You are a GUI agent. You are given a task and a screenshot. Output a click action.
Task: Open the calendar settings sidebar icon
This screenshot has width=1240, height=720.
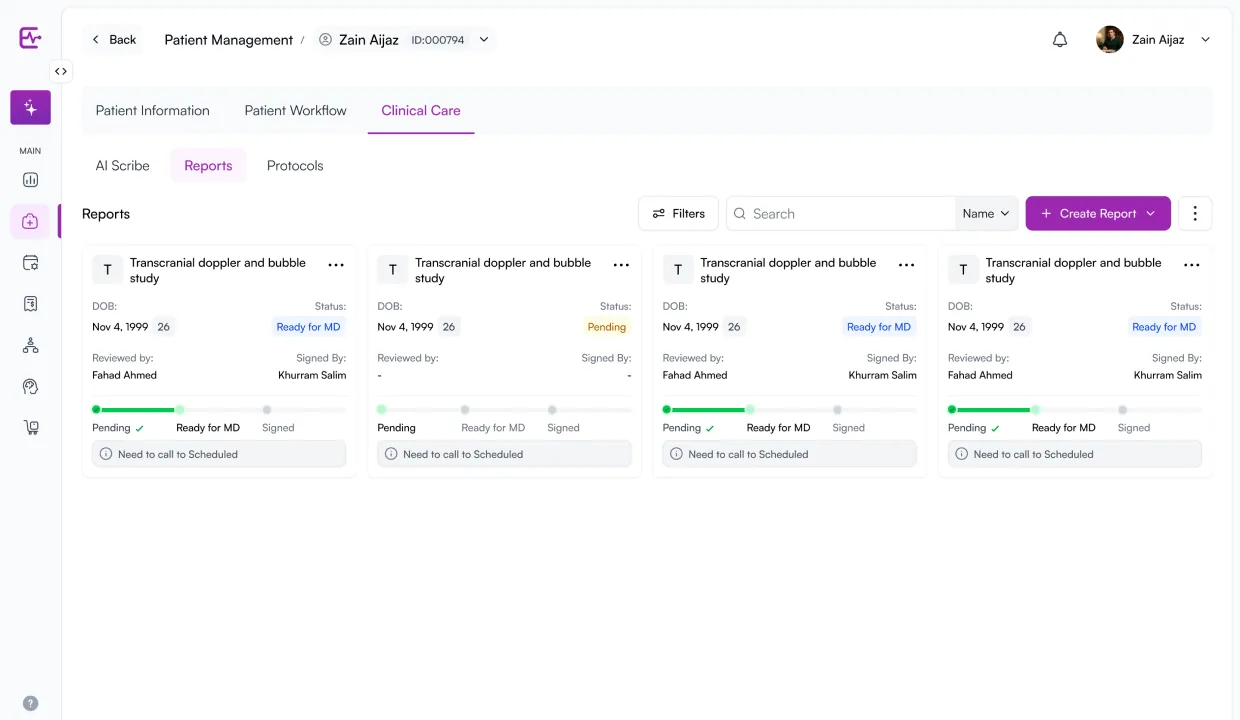click(x=30, y=263)
